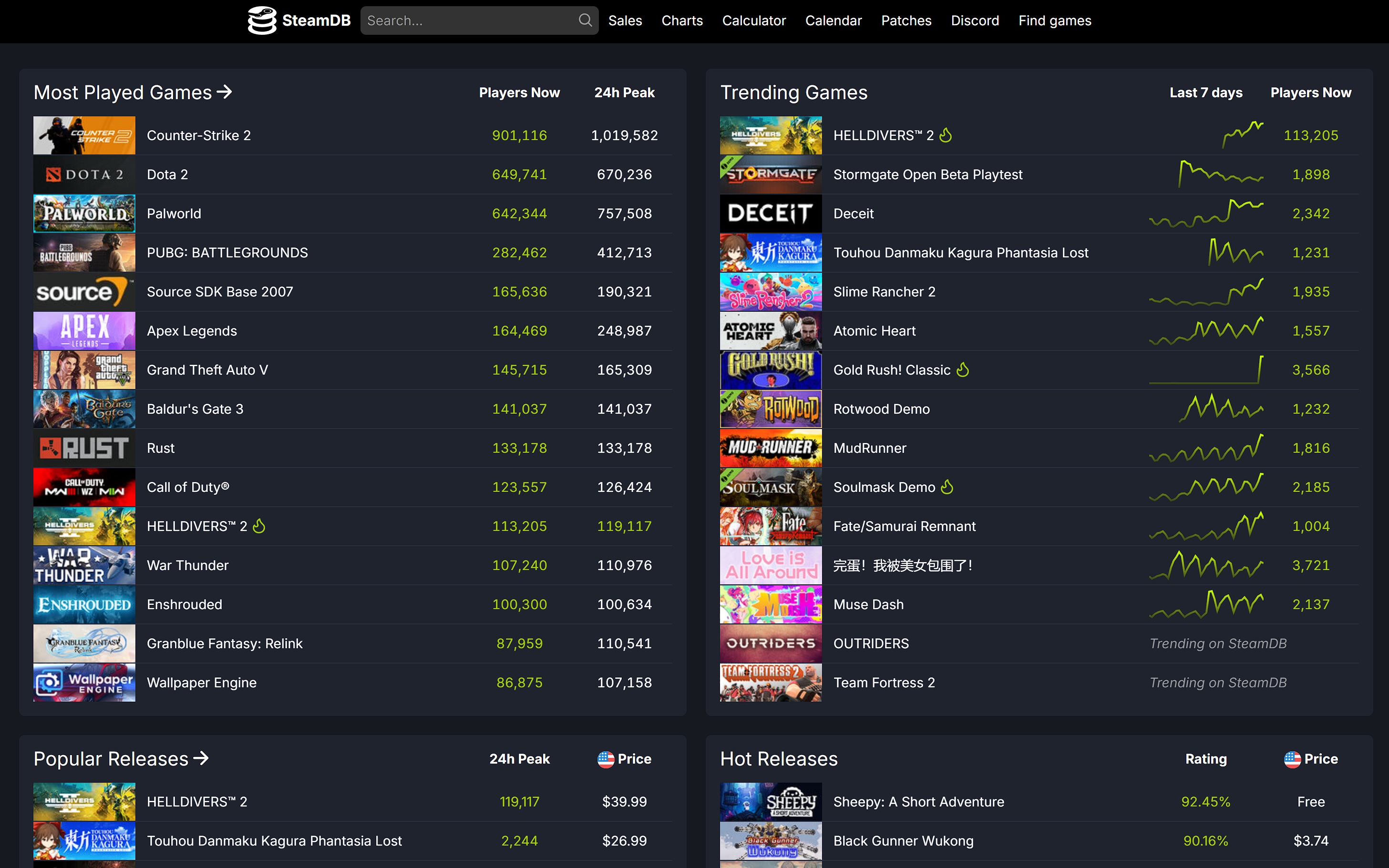This screenshot has width=1389, height=868.
Task: Click the arrow next to Most Played Games
Action: (x=225, y=92)
